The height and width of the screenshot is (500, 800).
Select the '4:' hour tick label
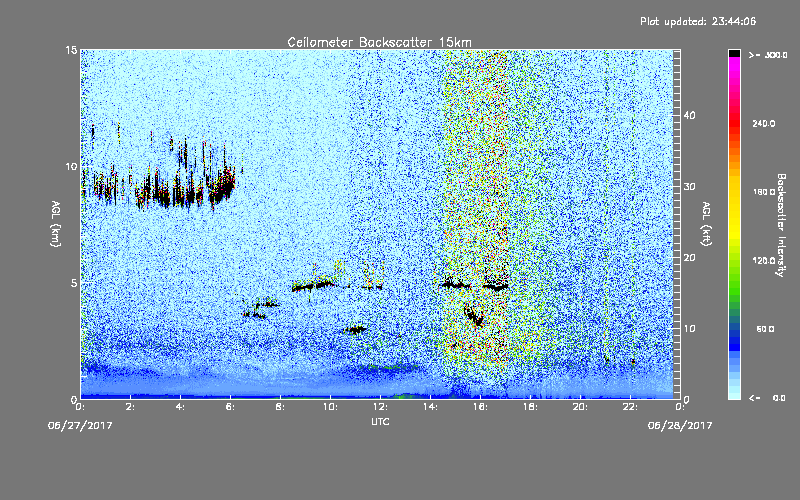coord(181,407)
